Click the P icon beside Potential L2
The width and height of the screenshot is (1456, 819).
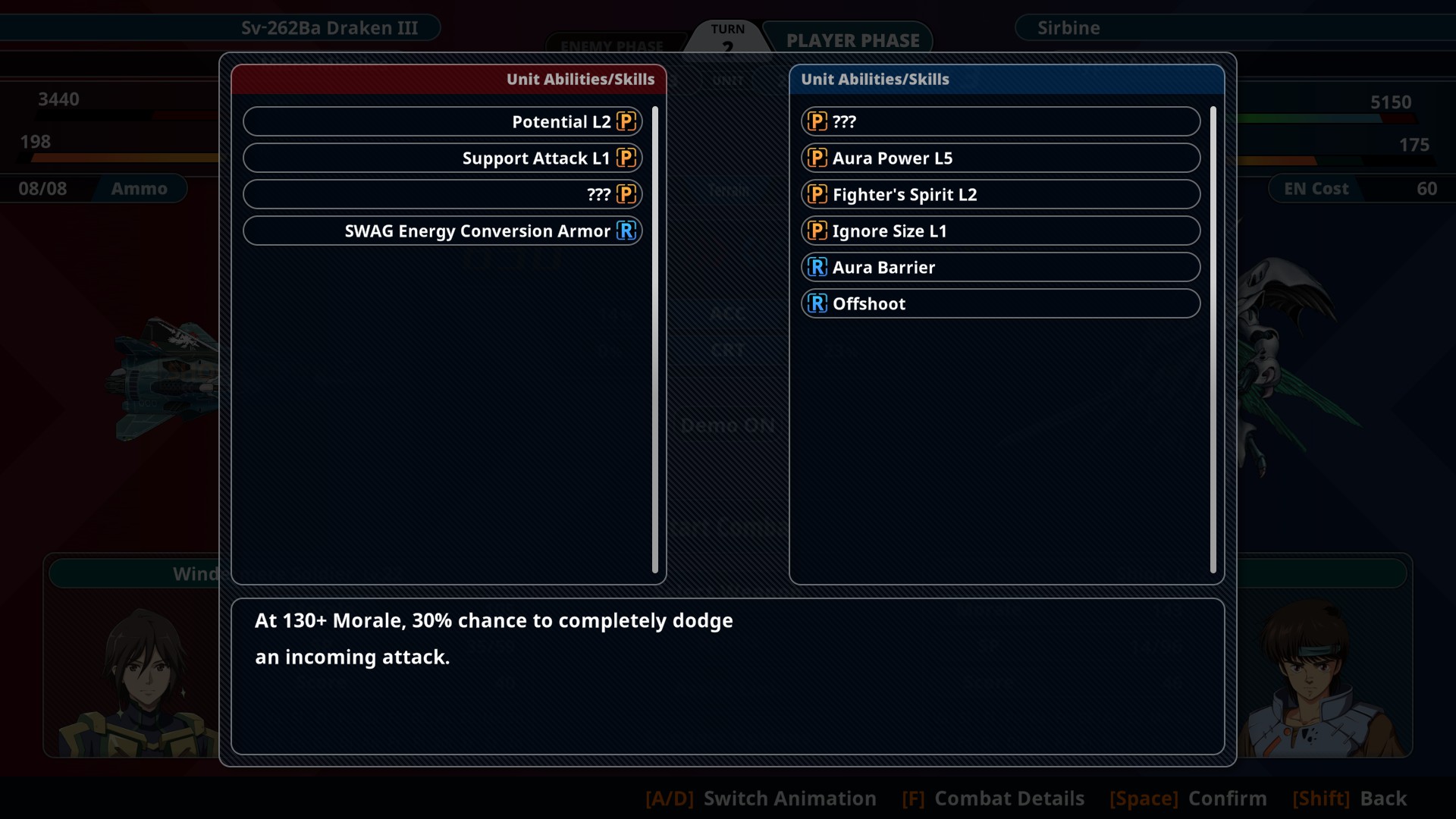point(626,121)
